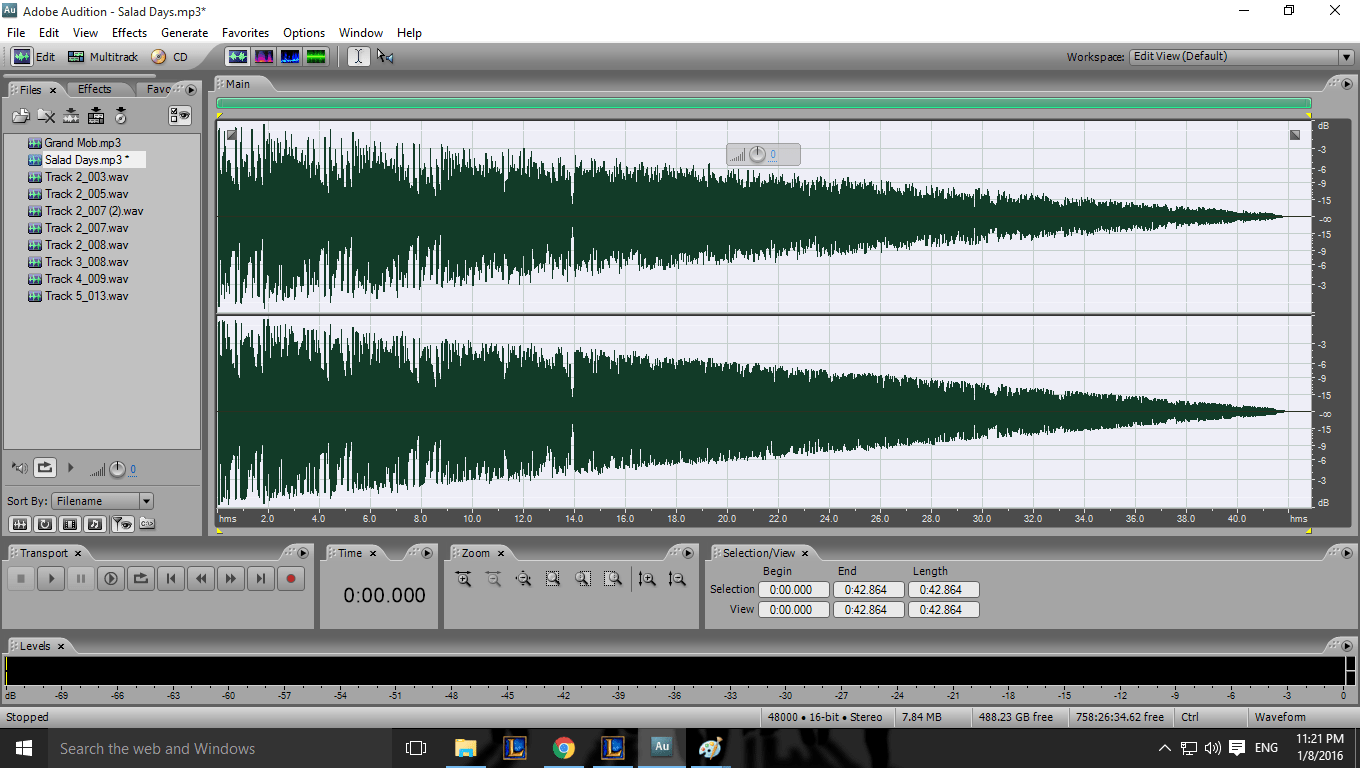Image resolution: width=1360 pixels, height=768 pixels.
Task: Open Zoom panel options menu
Action: [687, 553]
